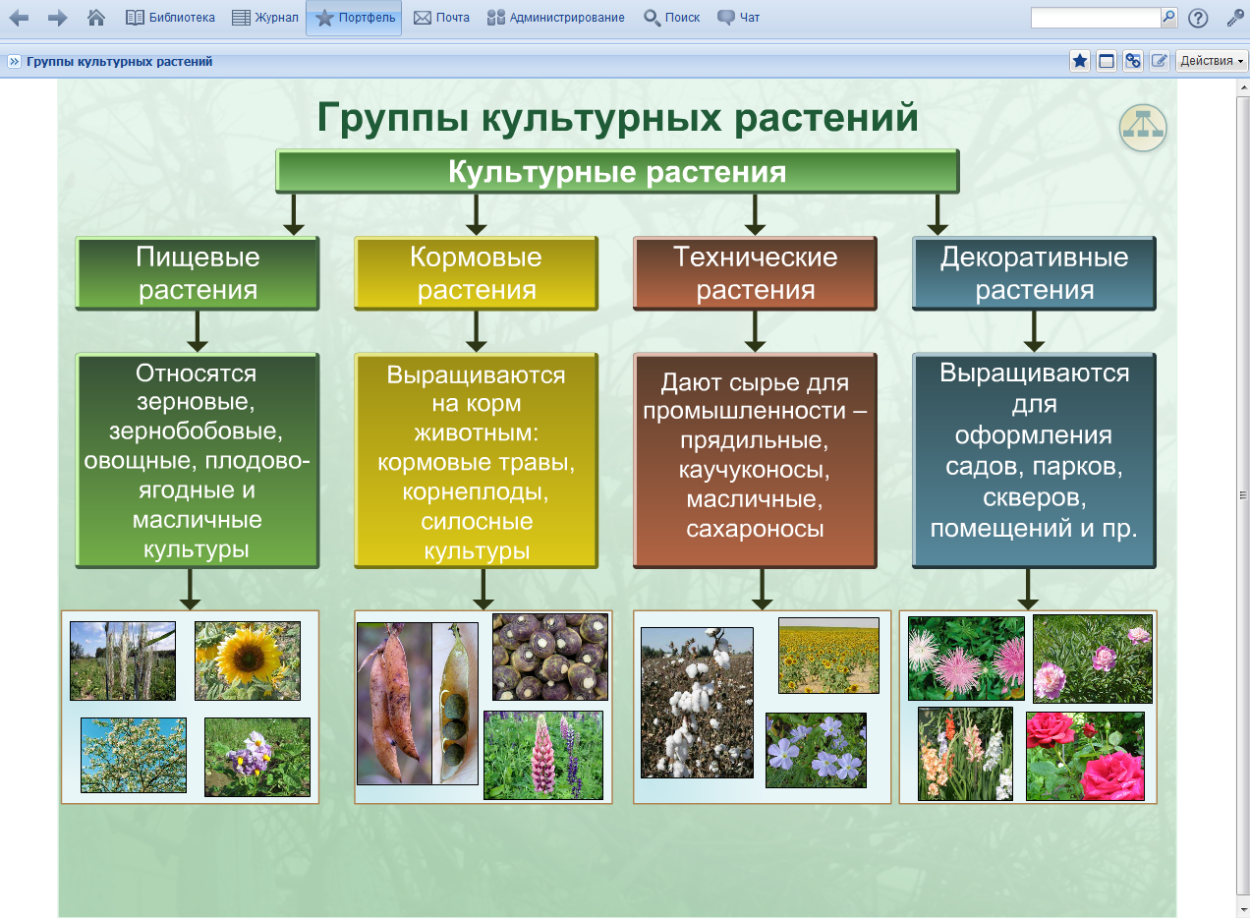Open the wrench settings dropdown at top right
This screenshot has height=918, width=1250.
(1234, 17)
